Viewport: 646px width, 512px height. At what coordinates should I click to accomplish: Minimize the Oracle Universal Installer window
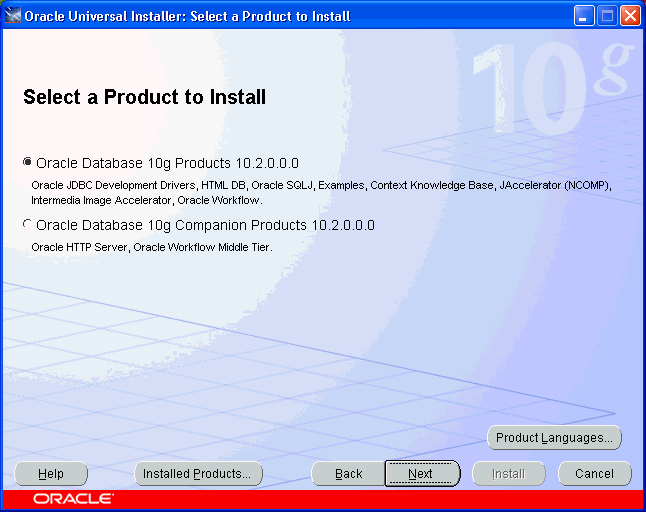coord(585,15)
